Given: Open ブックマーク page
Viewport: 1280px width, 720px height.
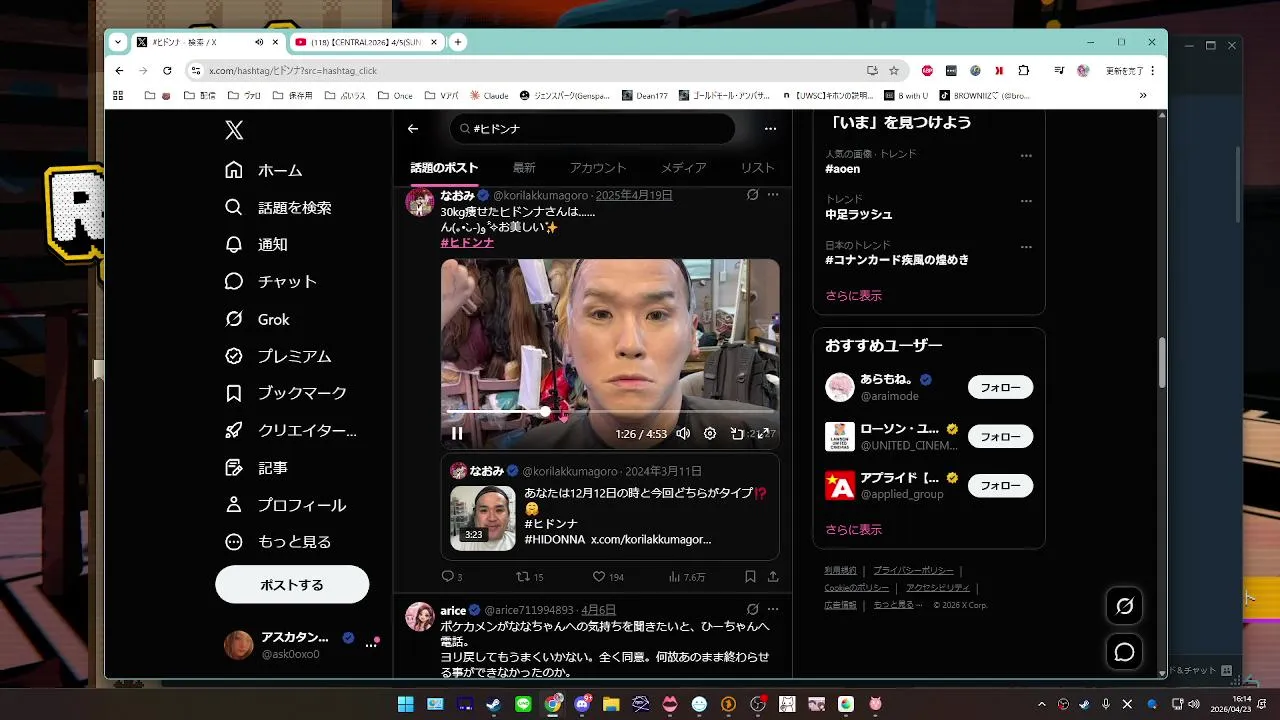Looking at the screenshot, I should [x=286, y=393].
